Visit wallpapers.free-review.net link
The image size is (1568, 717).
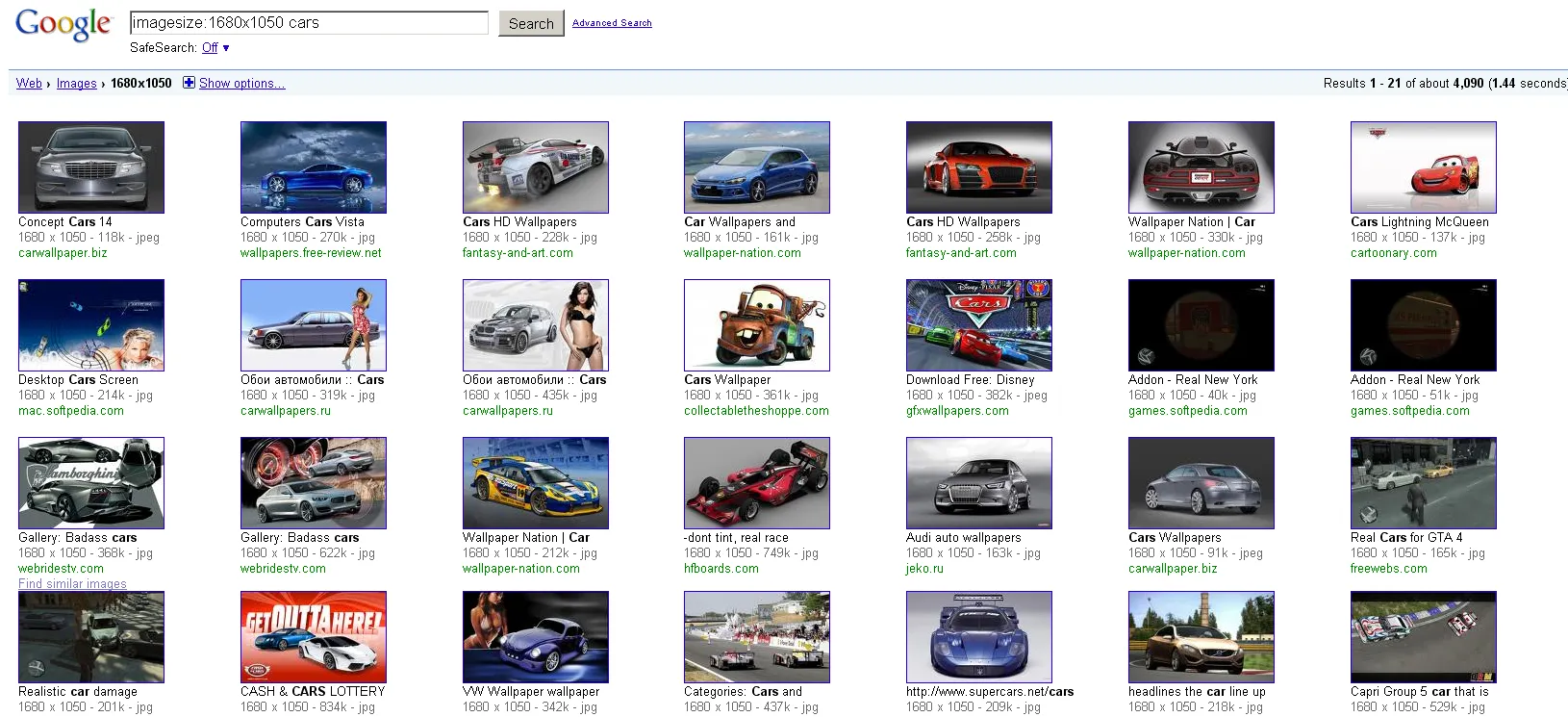click(x=311, y=253)
